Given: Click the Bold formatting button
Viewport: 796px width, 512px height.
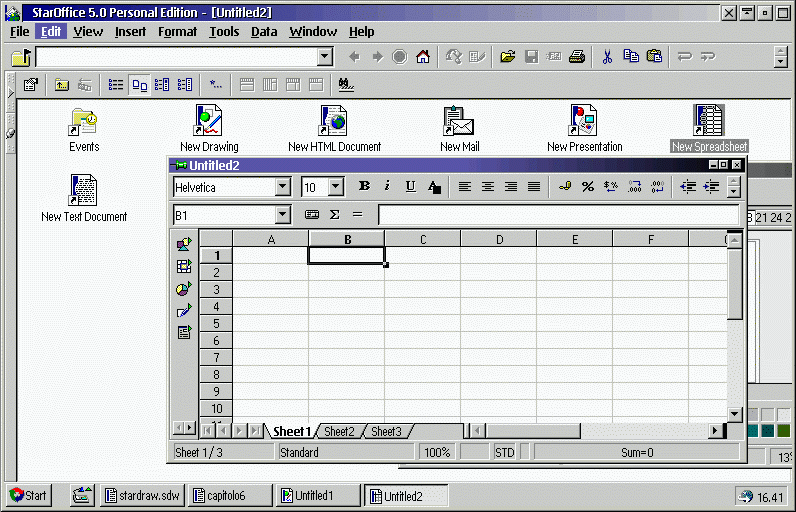Looking at the screenshot, I should (364, 186).
